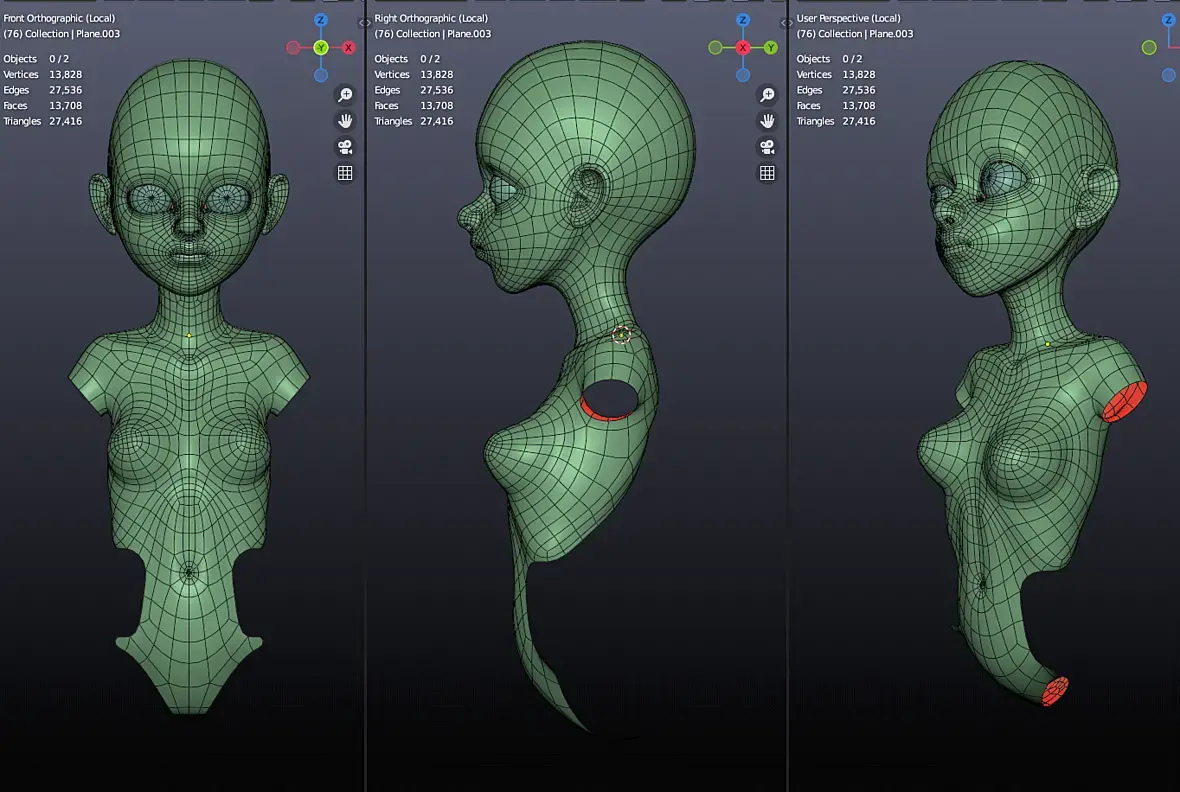Screen dimensions: 1180x792
Task: Expand sidebar arrow of the Front Orthographic viewport
Action: [x=364, y=23]
